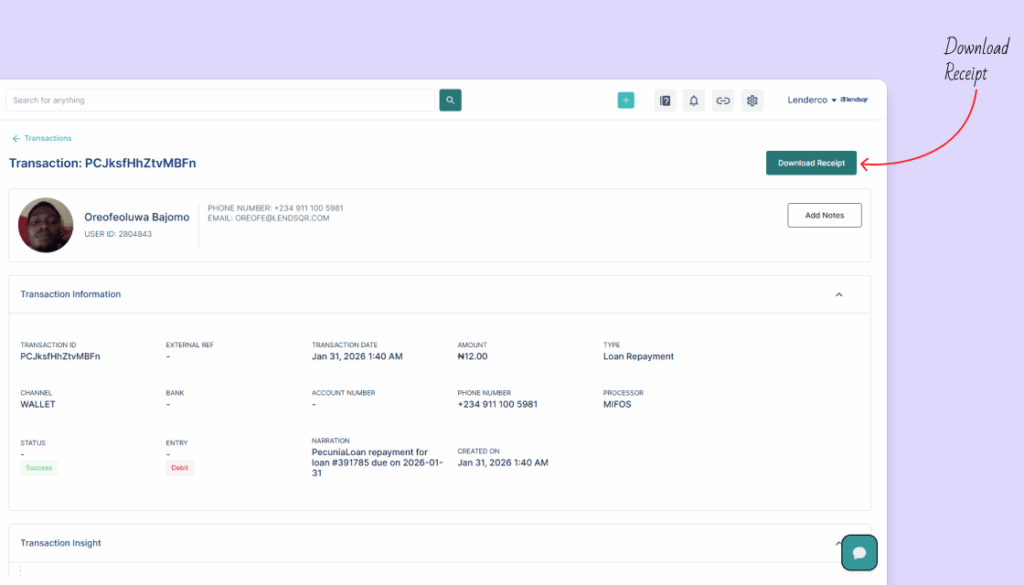The width and height of the screenshot is (1024, 585).
Task: Open settings gear icon
Action: click(753, 100)
